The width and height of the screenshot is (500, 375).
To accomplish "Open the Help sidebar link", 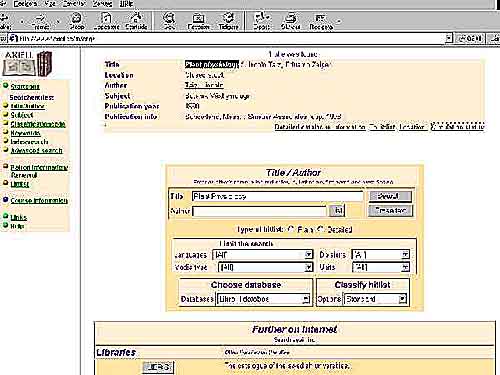I will point(17,226).
